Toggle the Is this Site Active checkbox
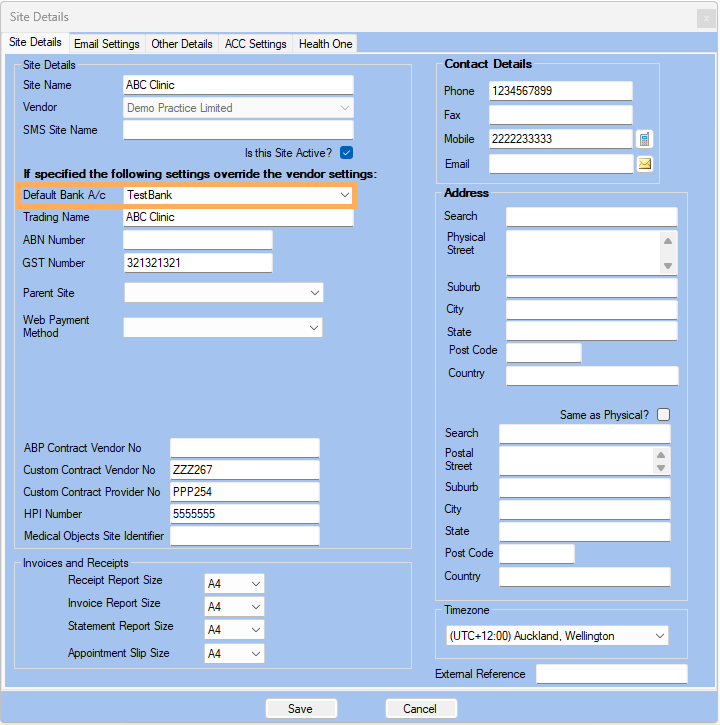Screen dimensions: 720x725 coord(346,152)
